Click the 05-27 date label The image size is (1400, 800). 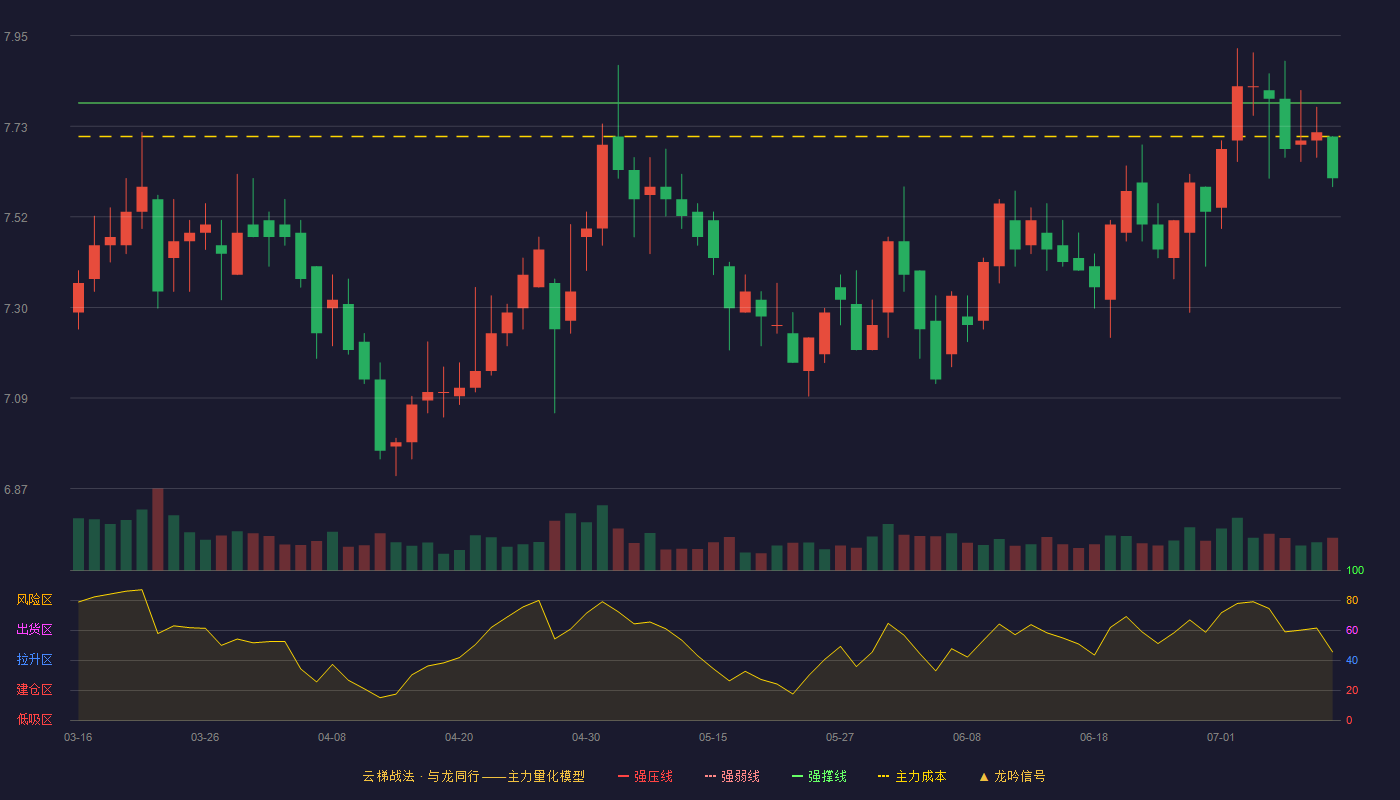coord(840,737)
